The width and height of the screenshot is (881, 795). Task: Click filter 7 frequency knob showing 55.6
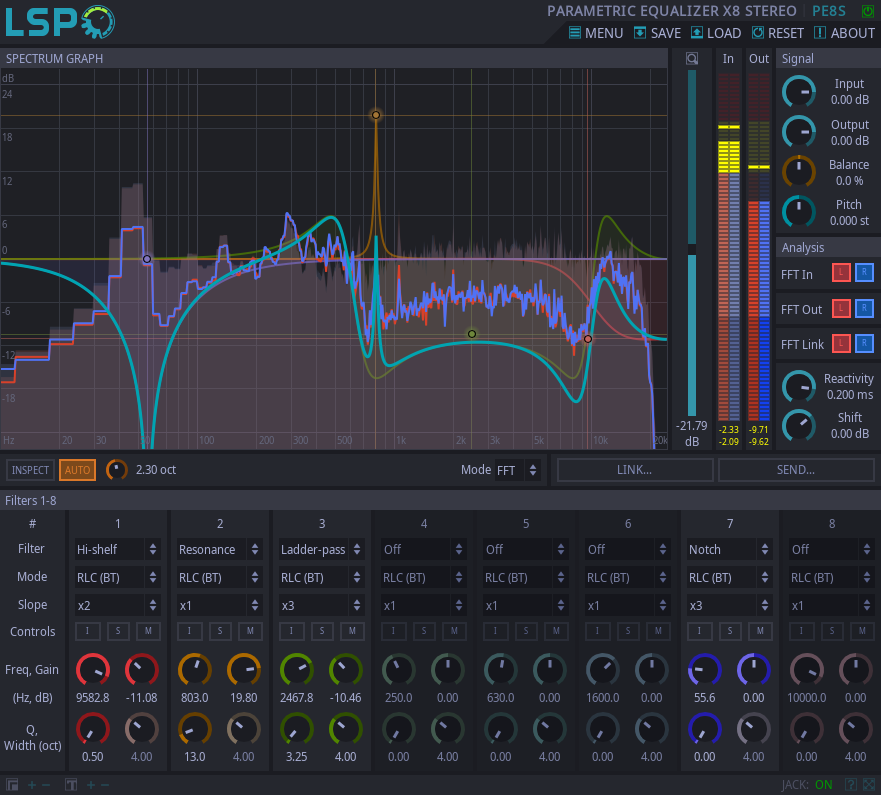pyautogui.click(x=705, y=670)
